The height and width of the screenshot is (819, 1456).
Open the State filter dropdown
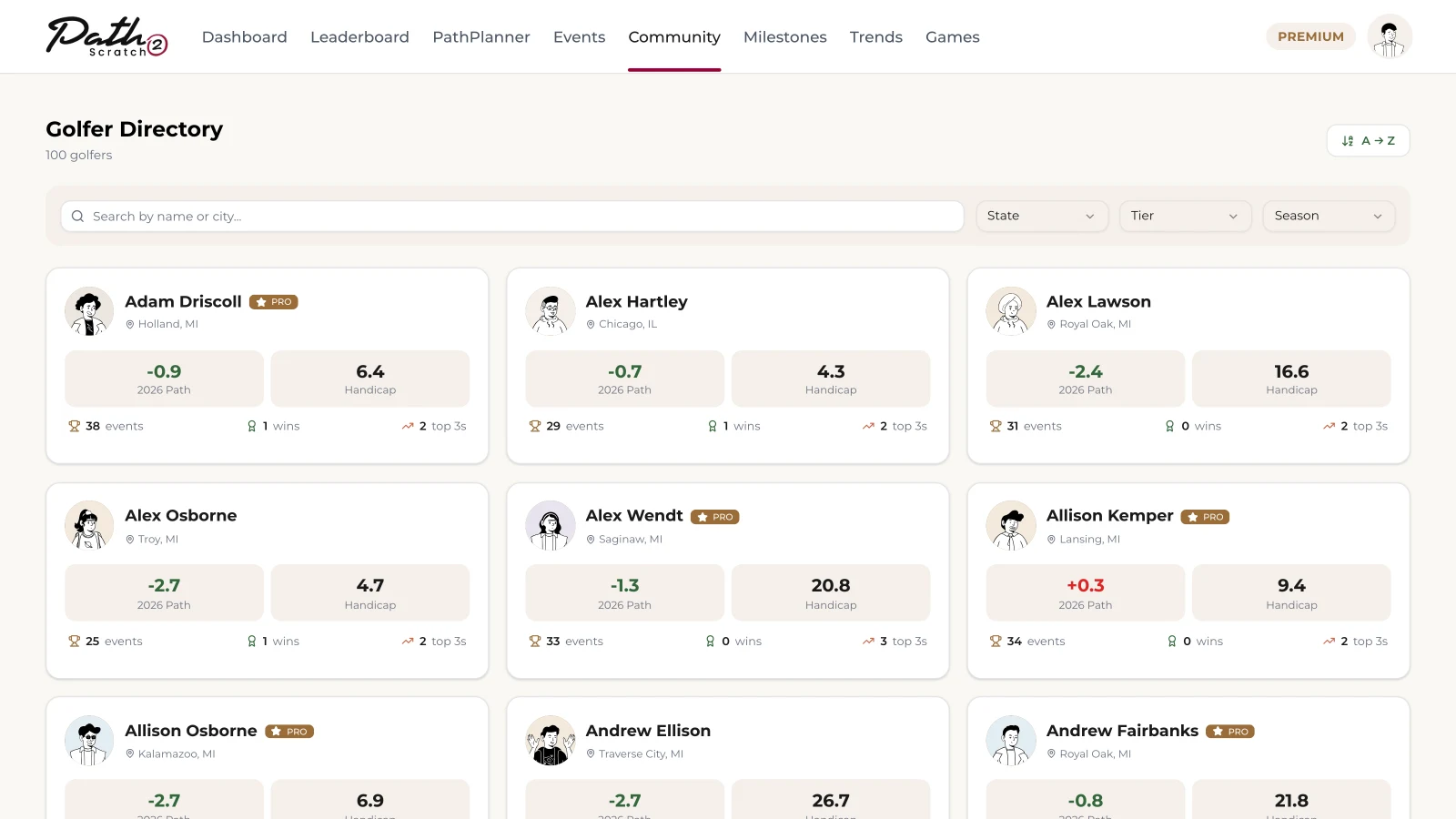point(1042,216)
